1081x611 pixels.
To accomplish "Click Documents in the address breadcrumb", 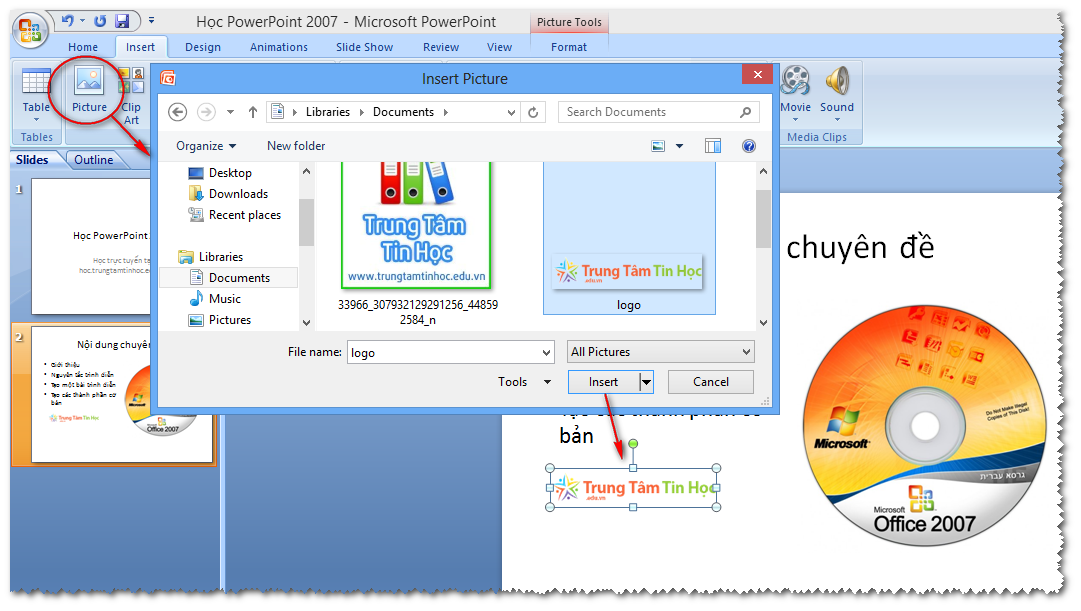I will point(403,112).
